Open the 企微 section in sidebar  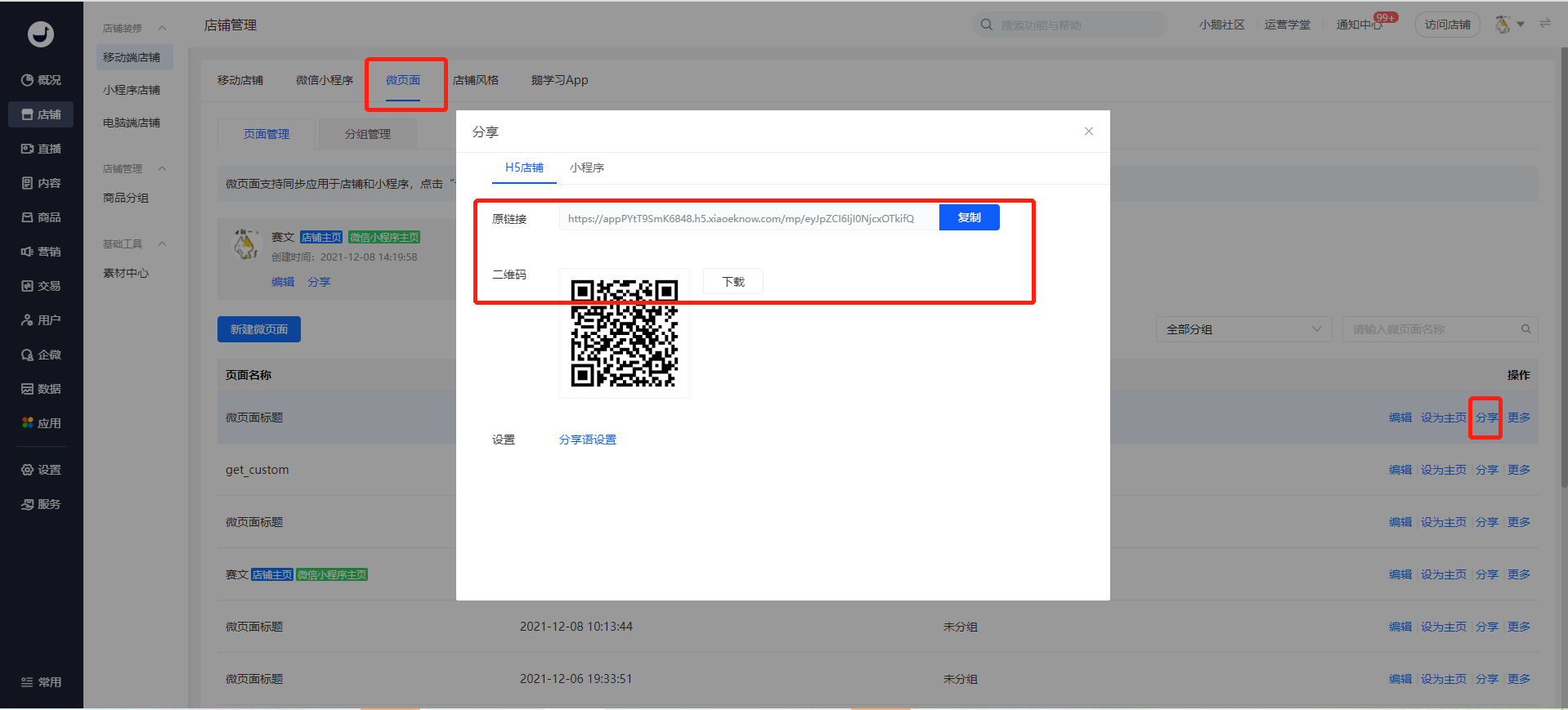click(x=41, y=355)
